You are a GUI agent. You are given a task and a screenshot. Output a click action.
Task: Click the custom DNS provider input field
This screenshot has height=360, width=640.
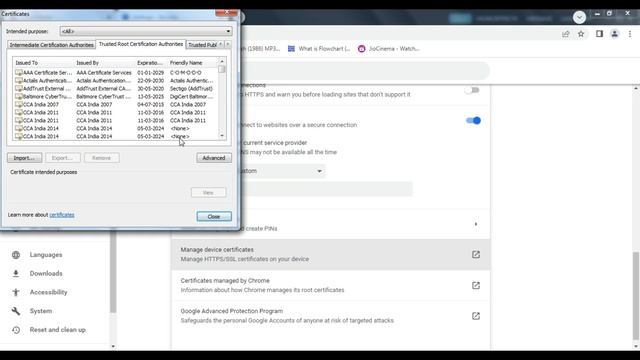pyautogui.click(x=327, y=189)
